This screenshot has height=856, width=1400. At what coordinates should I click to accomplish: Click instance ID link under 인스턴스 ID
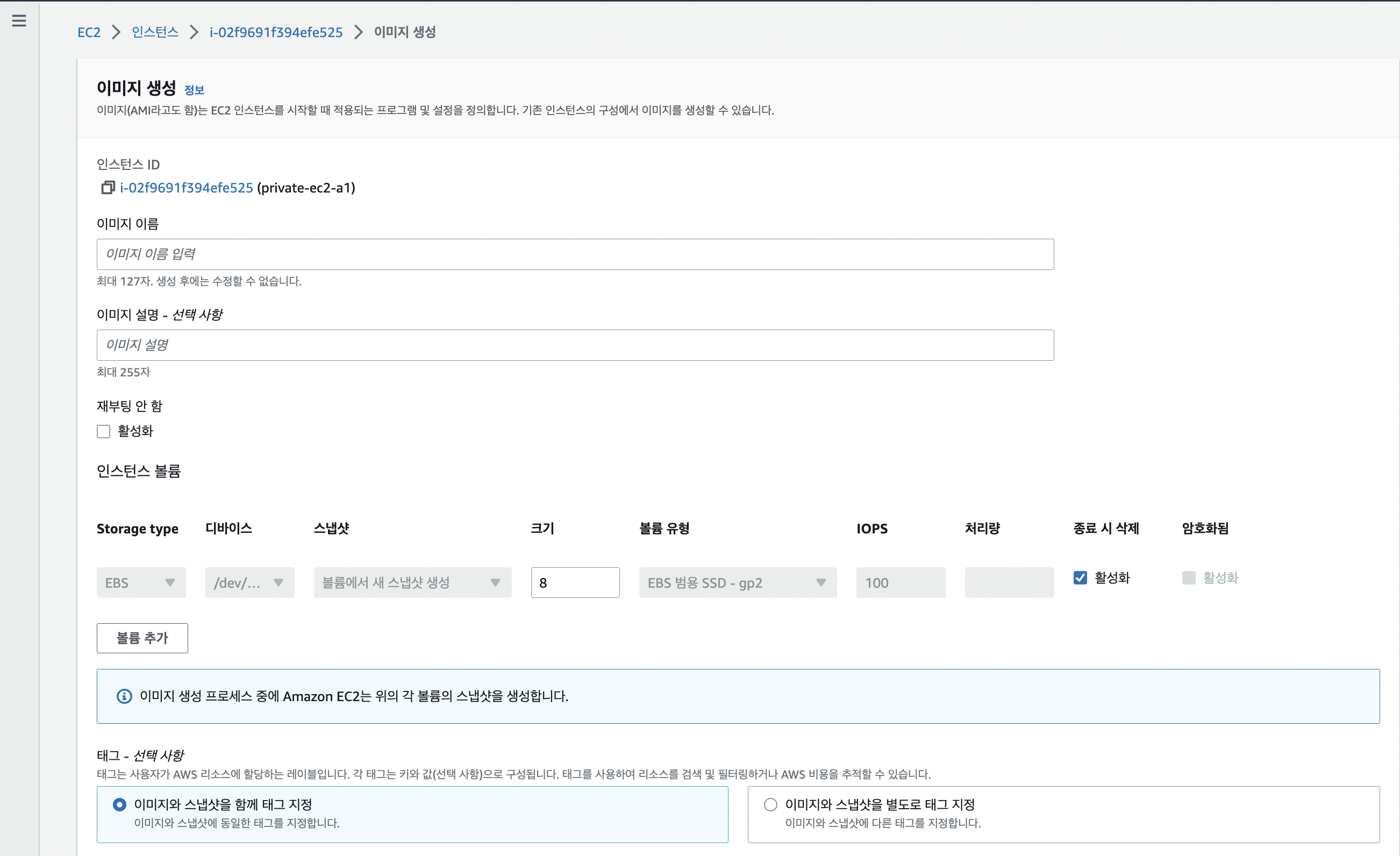[x=187, y=188]
